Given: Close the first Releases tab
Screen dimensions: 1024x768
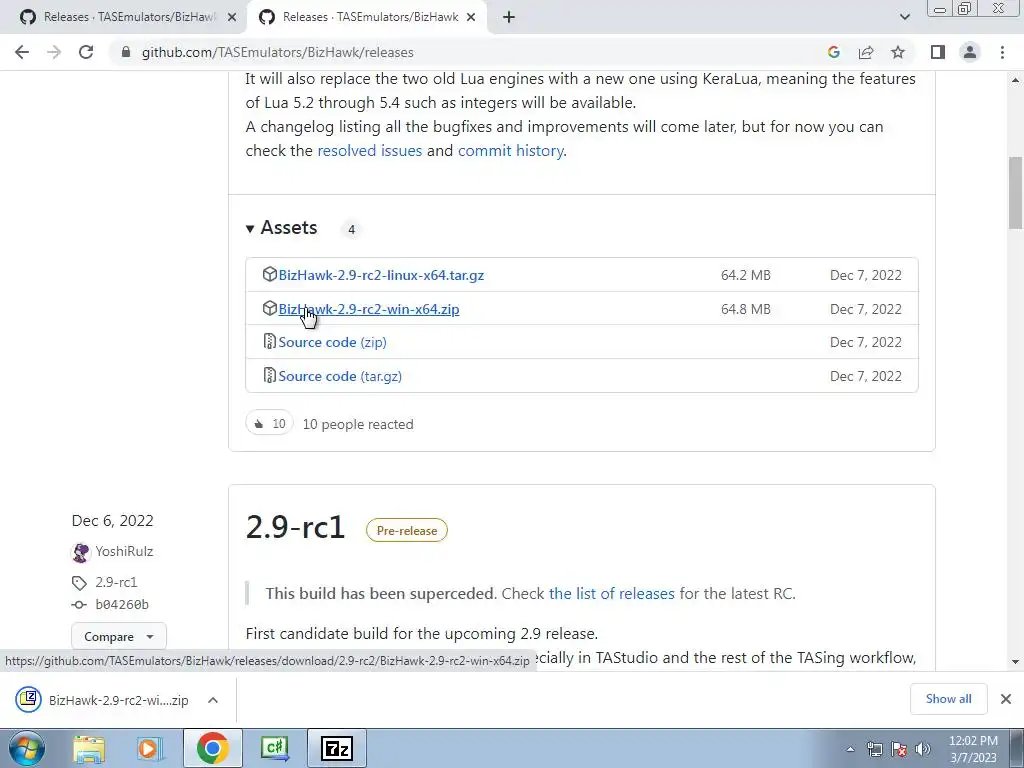Looking at the screenshot, I should (231, 18).
